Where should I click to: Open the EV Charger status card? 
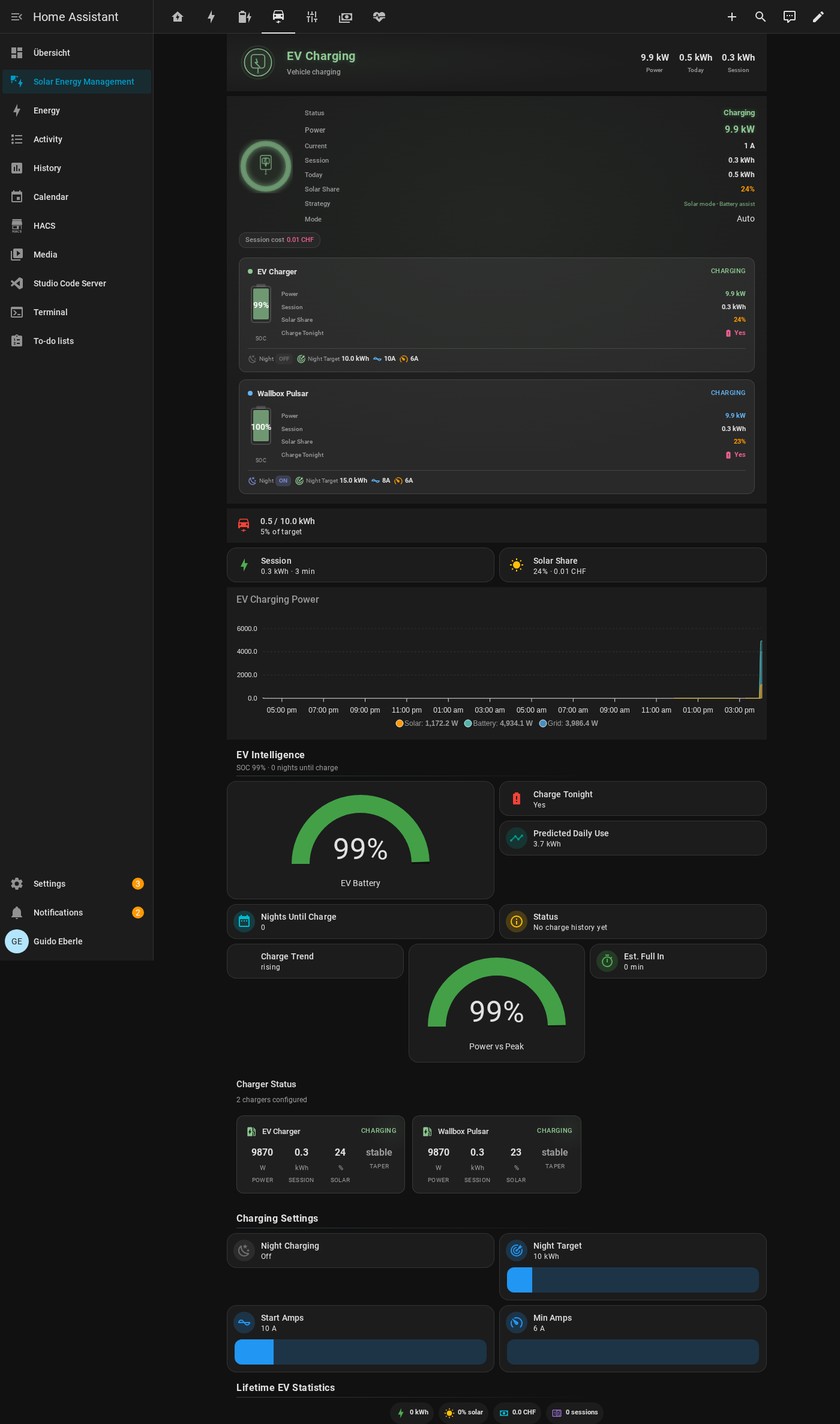(320, 1154)
